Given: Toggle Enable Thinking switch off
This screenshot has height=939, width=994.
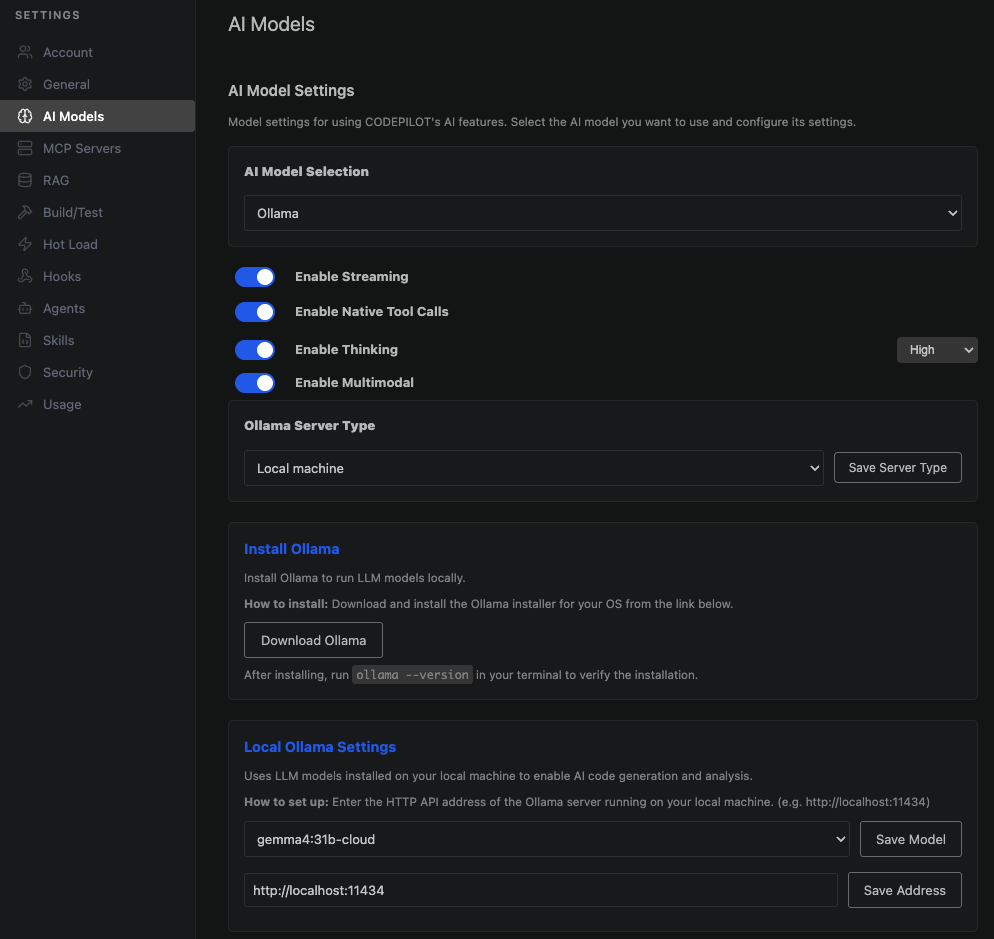Looking at the screenshot, I should coord(255,349).
